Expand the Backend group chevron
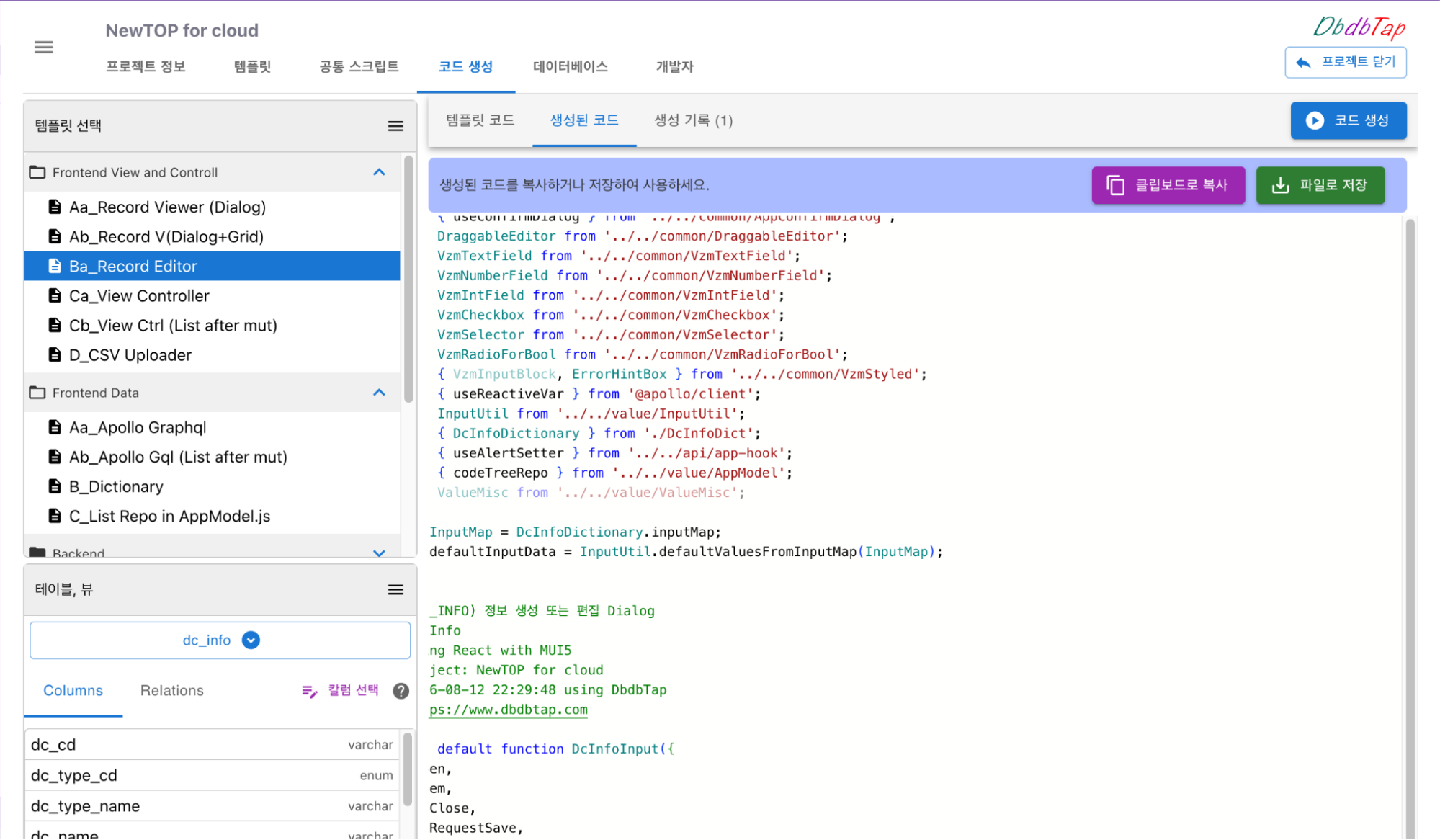Screen dimensions: 1440x840 [x=380, y=553]
